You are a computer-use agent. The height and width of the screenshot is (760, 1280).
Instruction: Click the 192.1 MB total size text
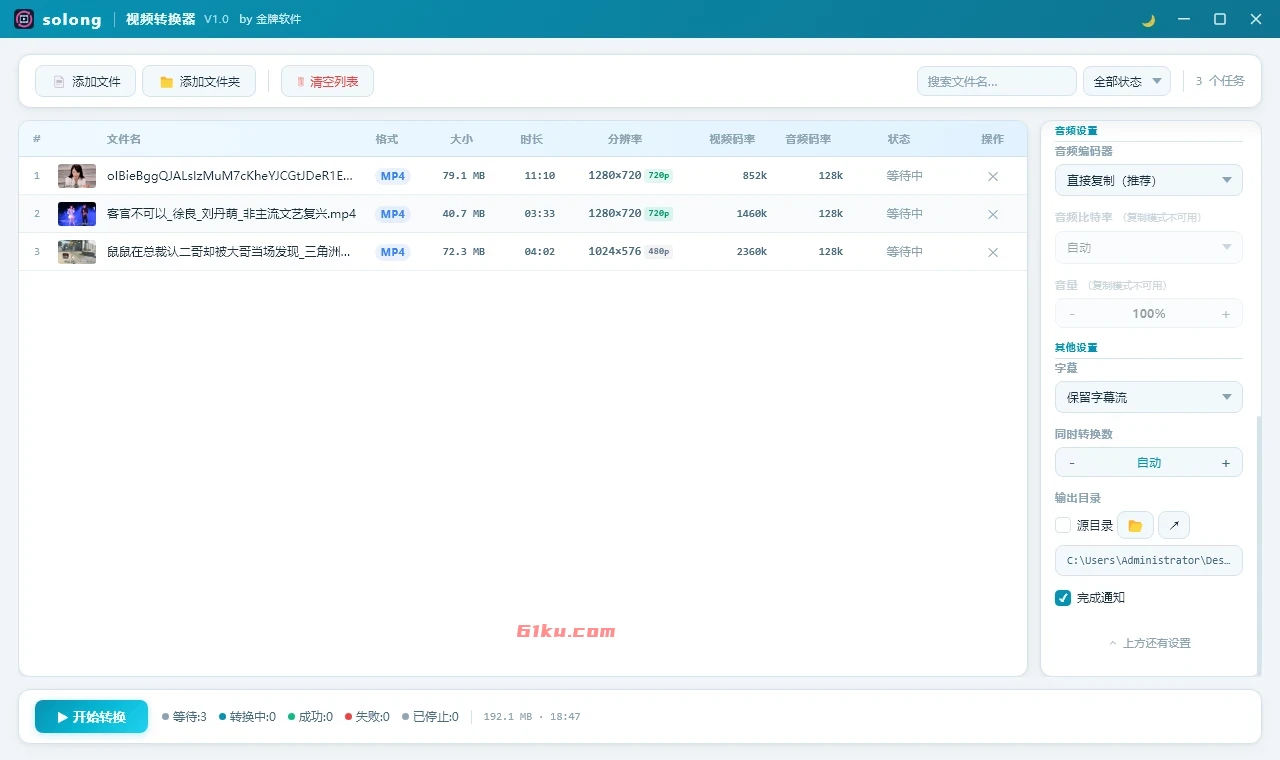[x=508, y=717]
